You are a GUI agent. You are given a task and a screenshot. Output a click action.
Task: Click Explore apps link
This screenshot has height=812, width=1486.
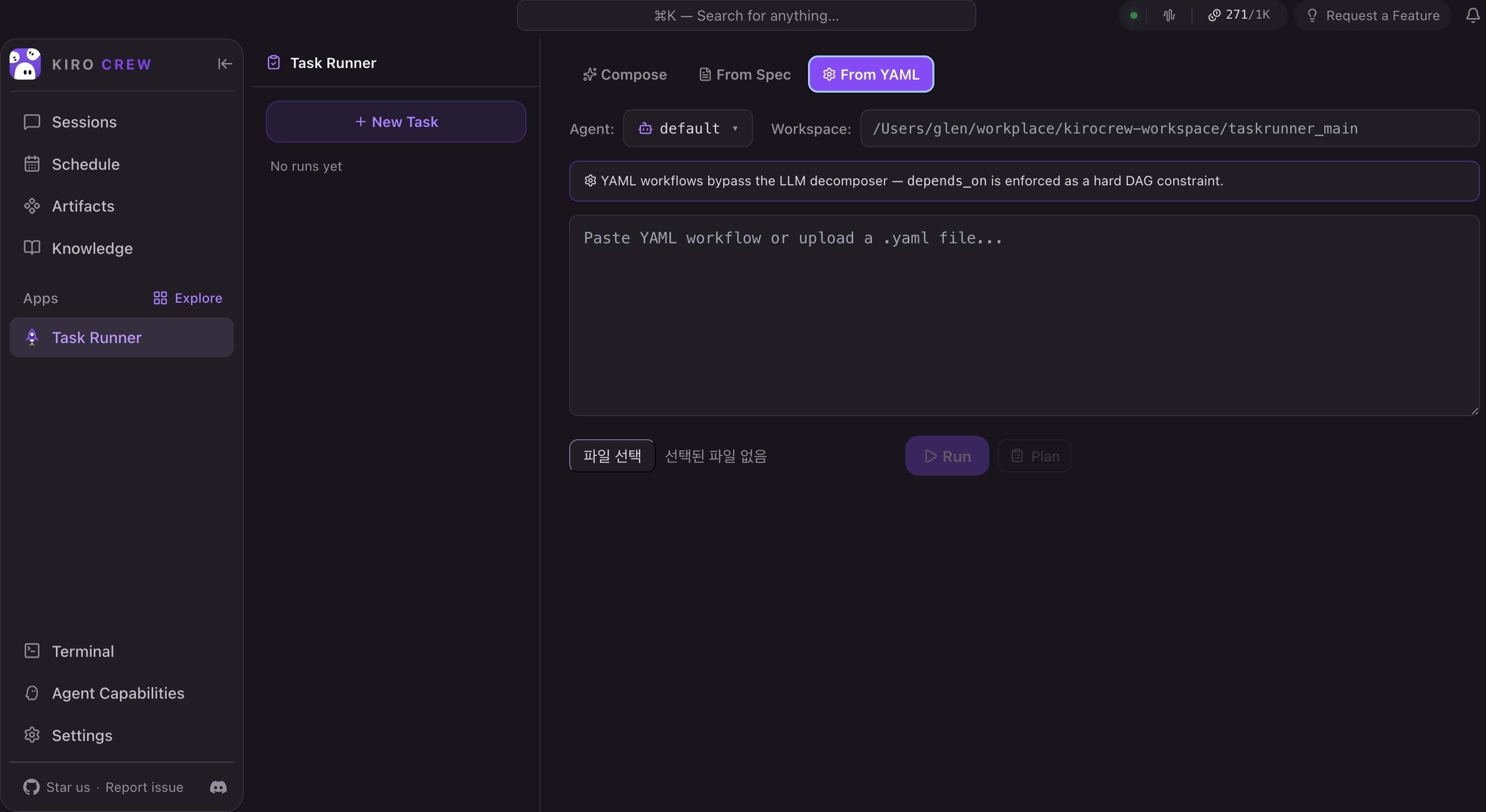[x=187, y=298]
